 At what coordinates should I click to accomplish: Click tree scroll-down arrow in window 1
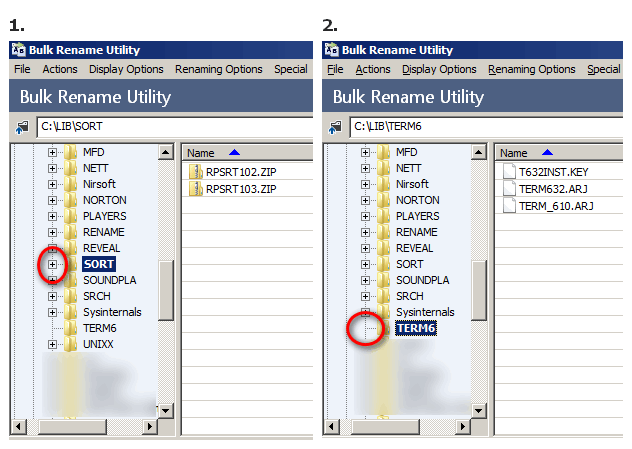(166, 411)
